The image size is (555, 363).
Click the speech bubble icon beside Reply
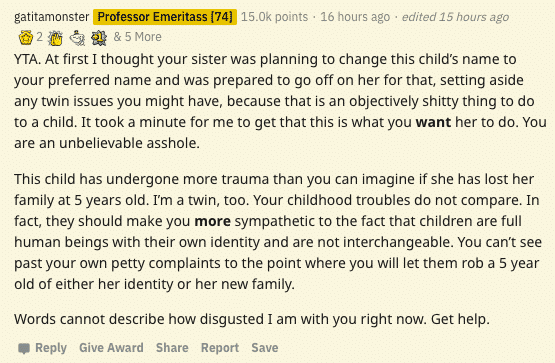click(24, 348)
